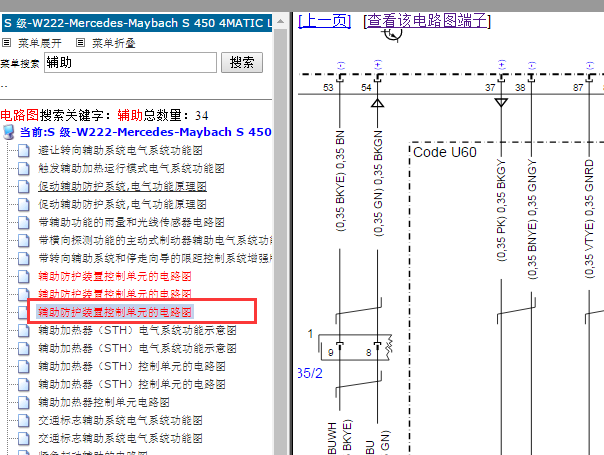The image size is (604, 455).
Task: Click pin number 53 in the diagram
Action: click(x=328, y=87)
